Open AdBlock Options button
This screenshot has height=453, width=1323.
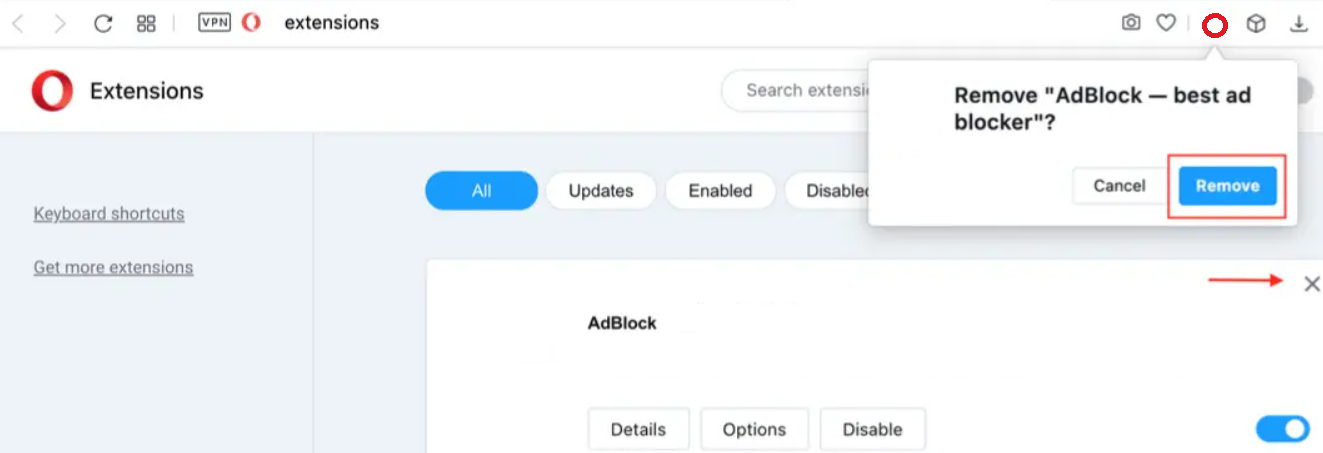click(x=754, y=430)
